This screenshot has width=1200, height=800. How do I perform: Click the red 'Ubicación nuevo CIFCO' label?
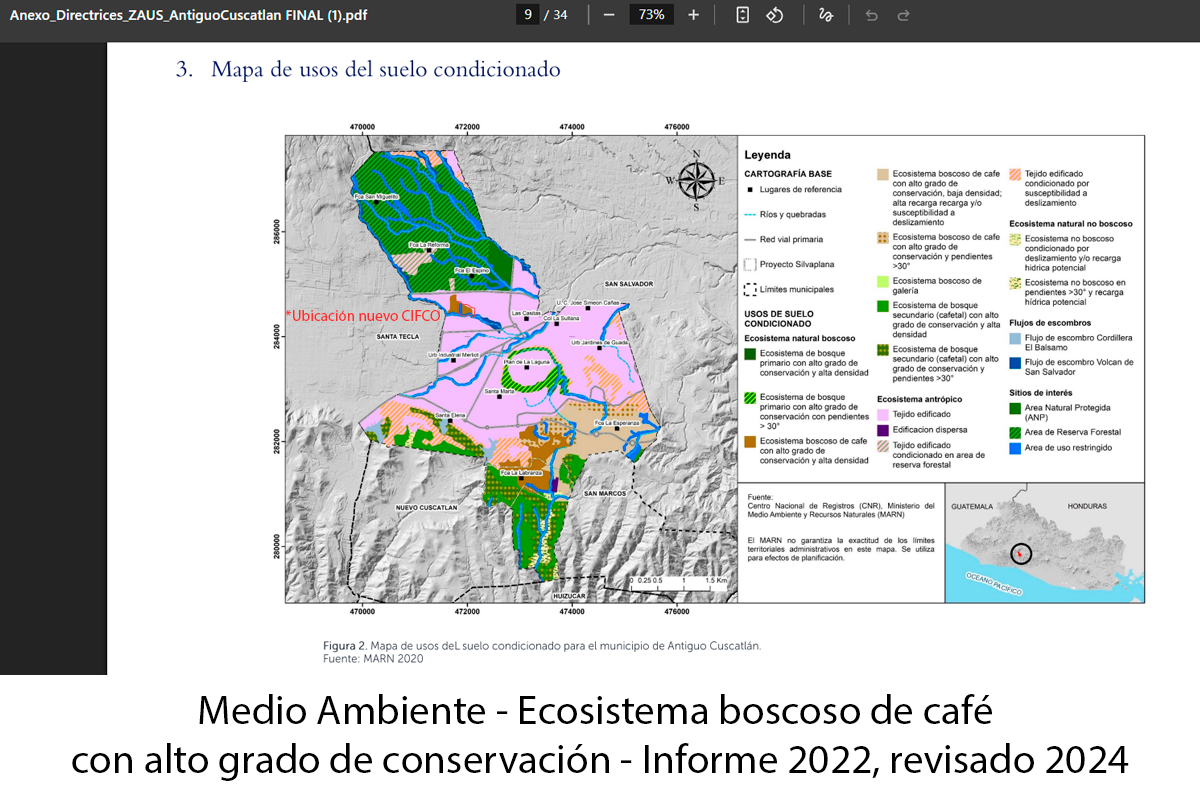tap(364, 315)
